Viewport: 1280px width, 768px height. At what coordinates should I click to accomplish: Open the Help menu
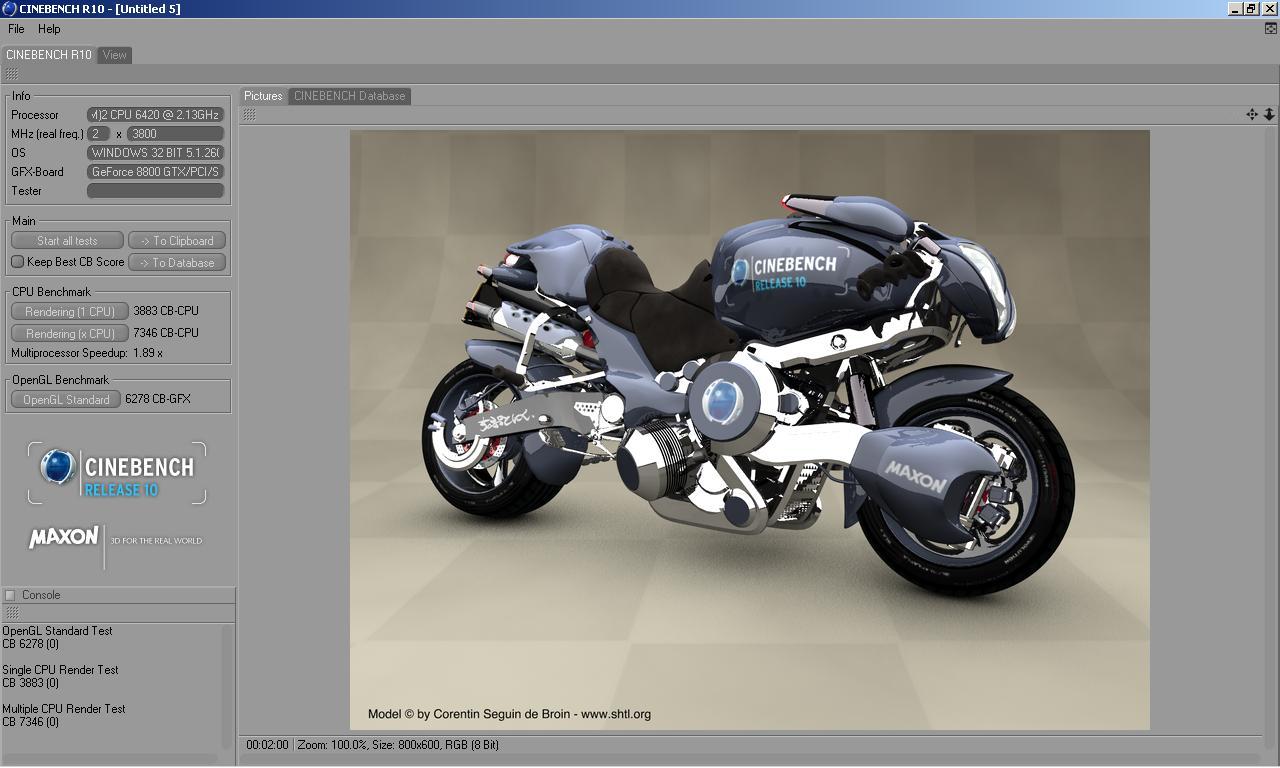click(x=49, y=29)
